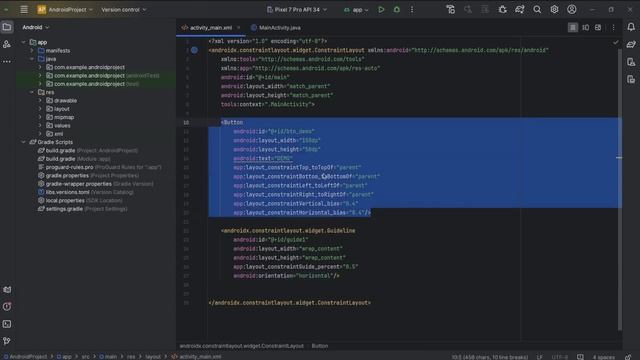
Task: Collapse the res folder
Action: pyautogui.click(x=32, y=92)
